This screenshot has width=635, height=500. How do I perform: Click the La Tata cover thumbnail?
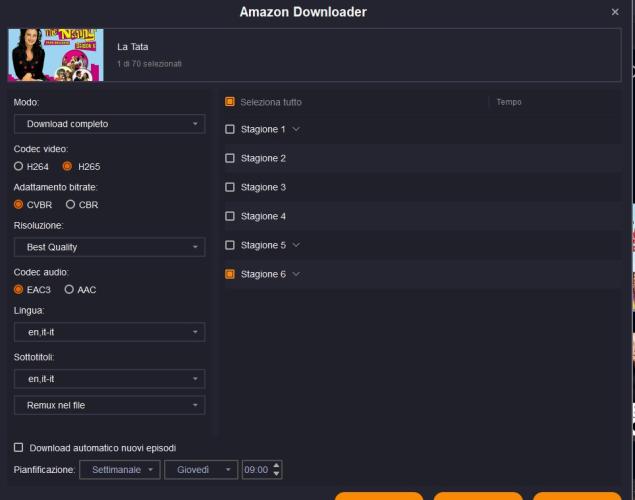click(x=56, y=55)
